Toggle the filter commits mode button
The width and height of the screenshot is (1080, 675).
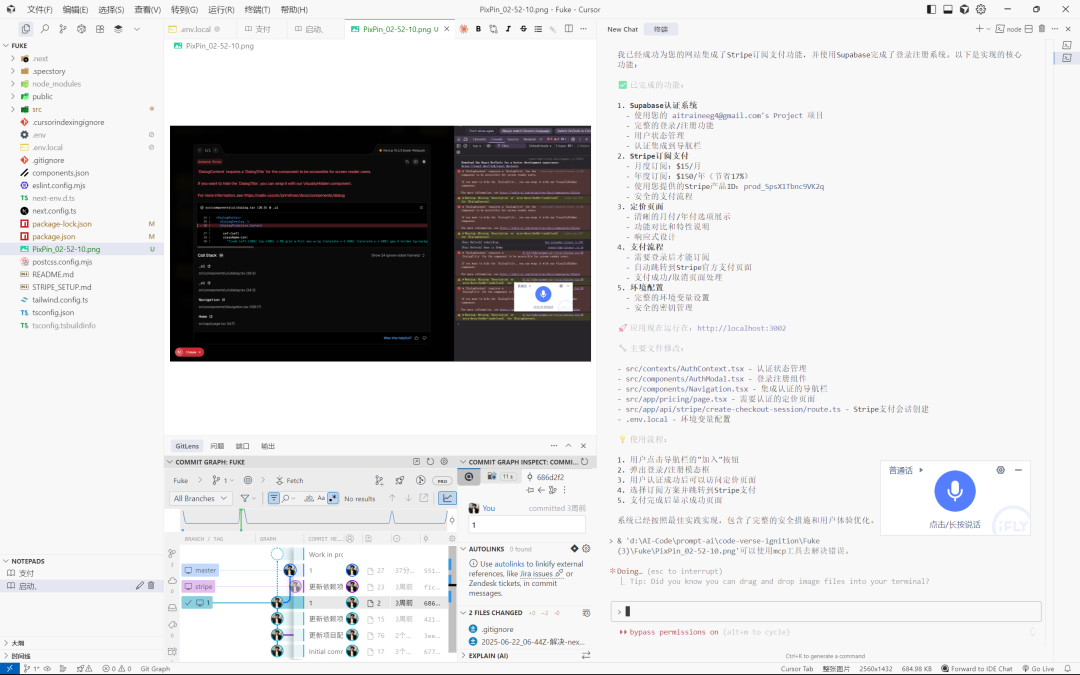pos(273,498)
